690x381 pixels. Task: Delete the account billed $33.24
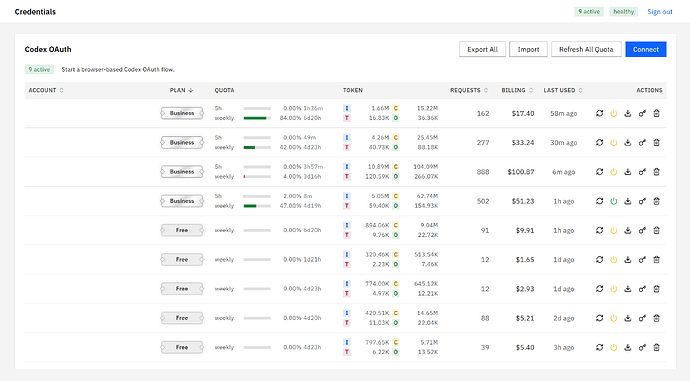pos(657,143)
